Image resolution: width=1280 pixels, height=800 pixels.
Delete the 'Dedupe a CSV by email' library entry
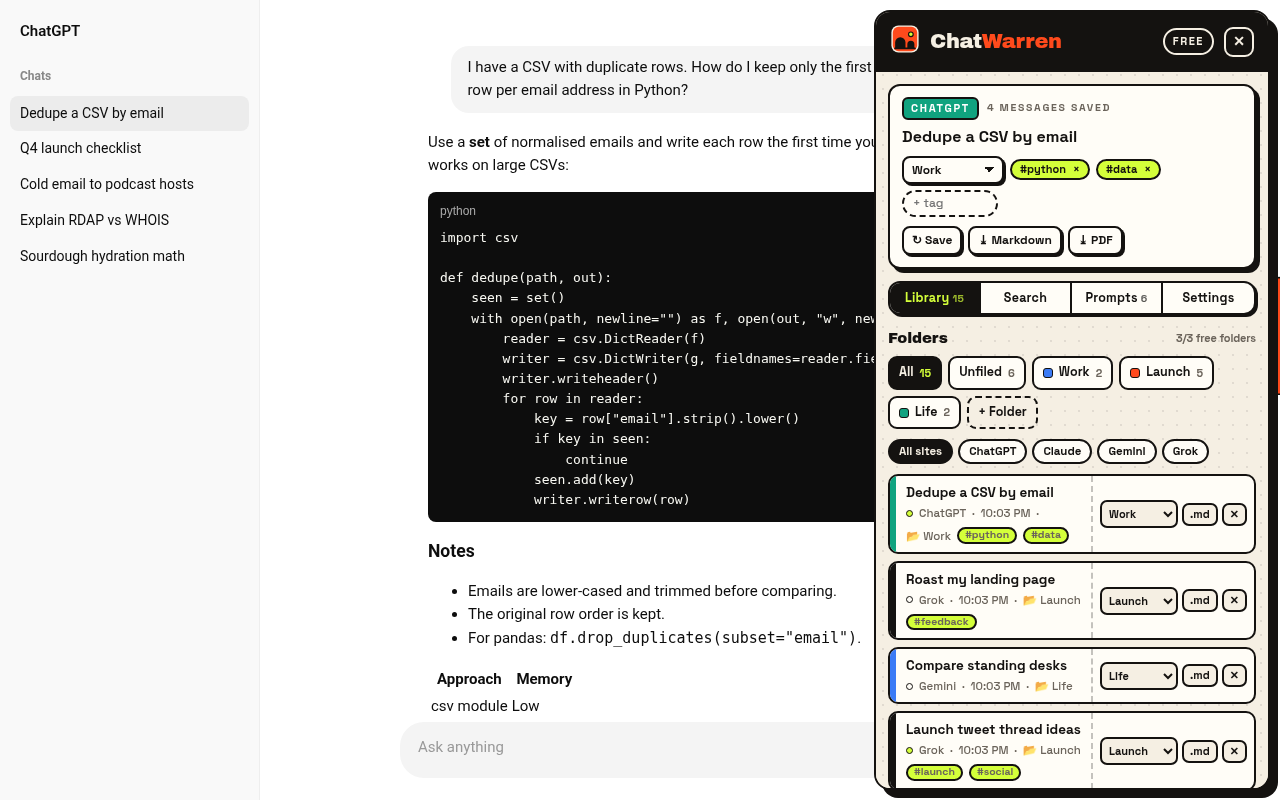click(1234, 514)
